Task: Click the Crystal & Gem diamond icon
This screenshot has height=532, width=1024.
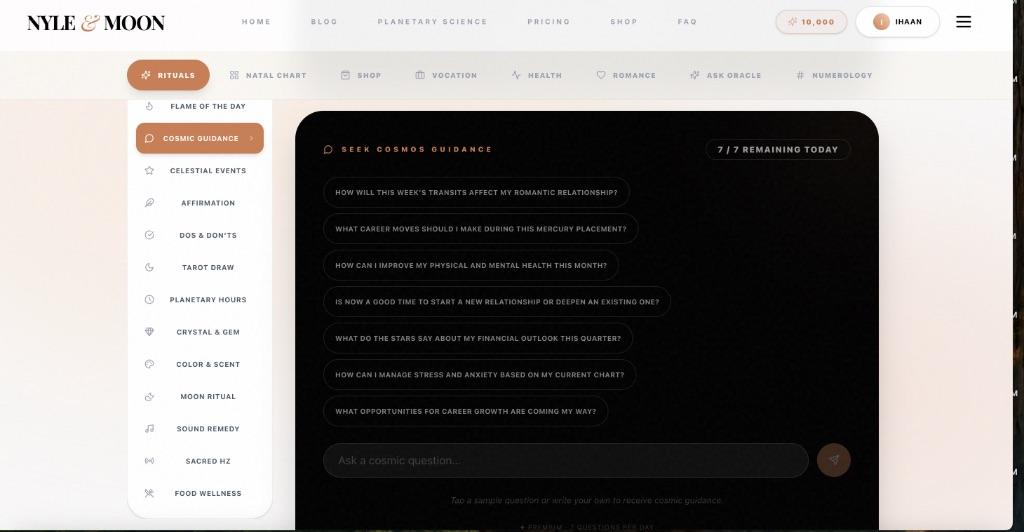Action: (150, 332)
